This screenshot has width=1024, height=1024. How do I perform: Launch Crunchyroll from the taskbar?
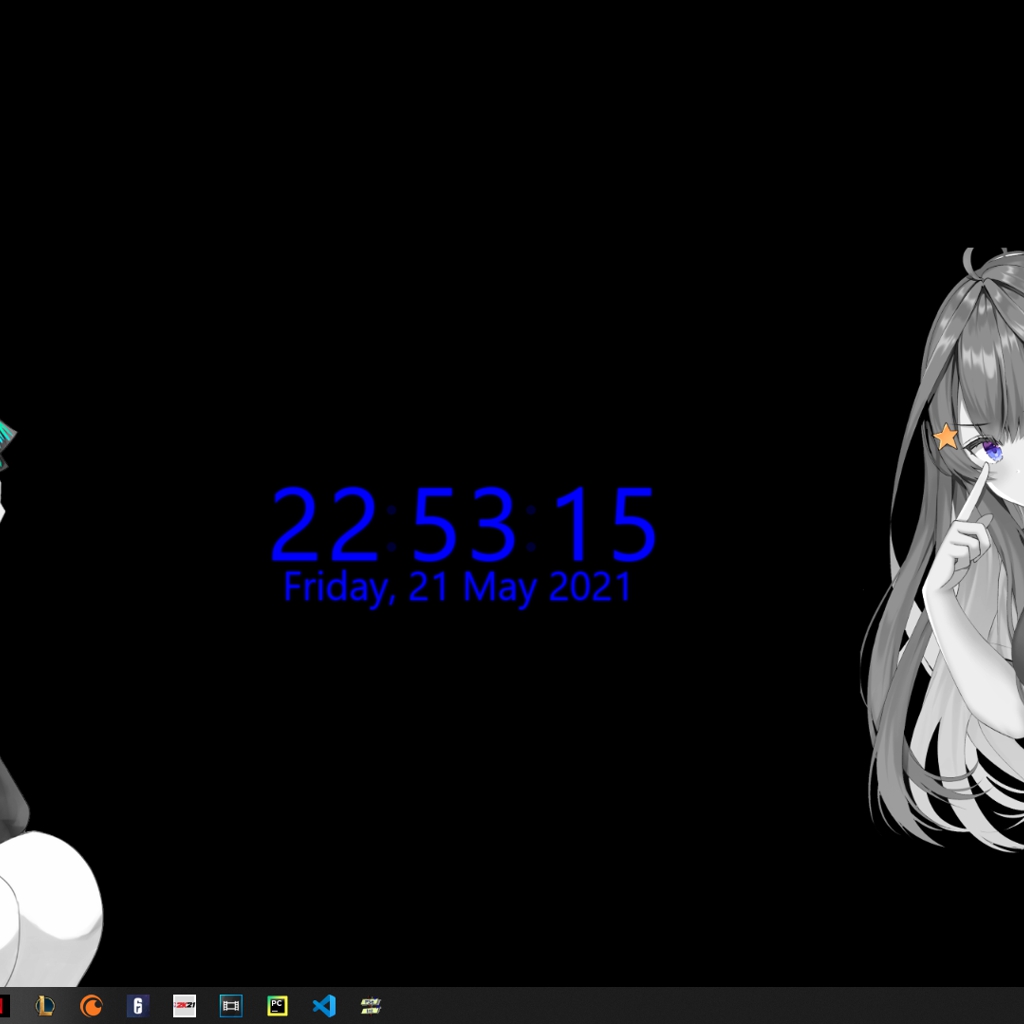[91, 1005]
